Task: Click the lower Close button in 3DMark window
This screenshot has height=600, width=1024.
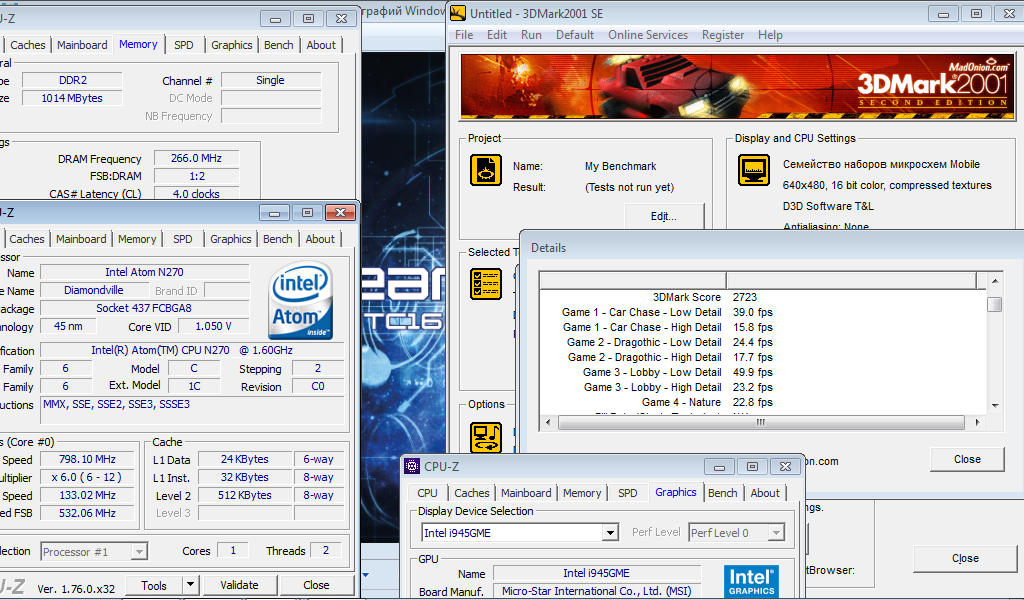Action: [965, 558]
